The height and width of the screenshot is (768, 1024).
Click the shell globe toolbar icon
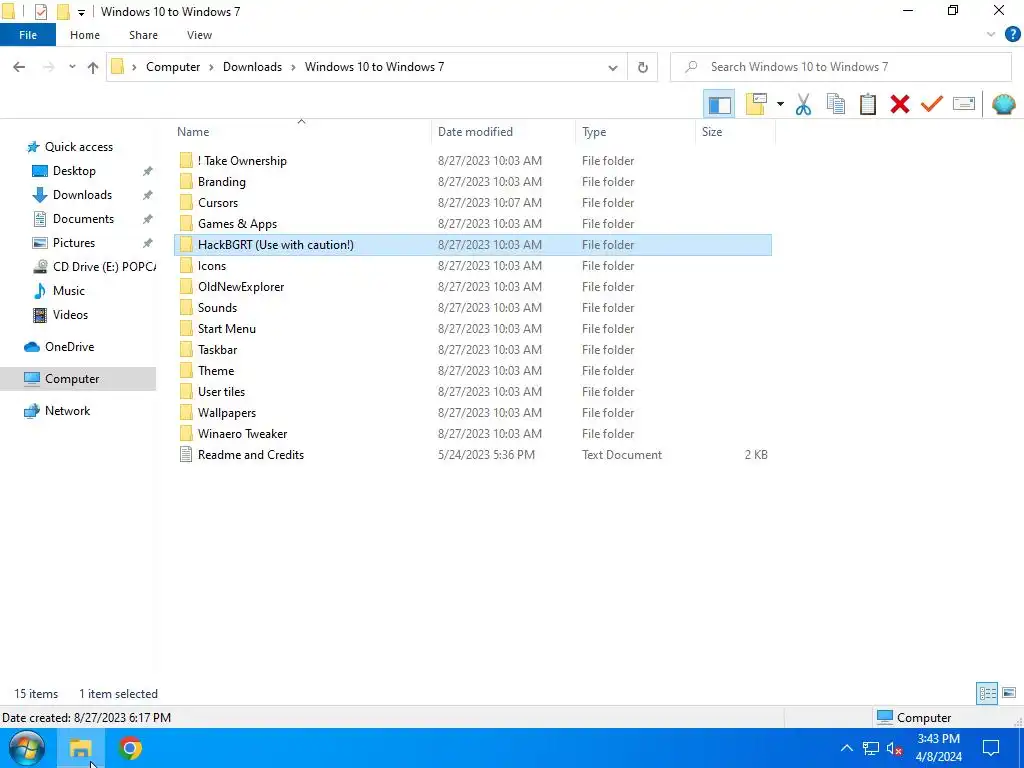(1004, 104)
